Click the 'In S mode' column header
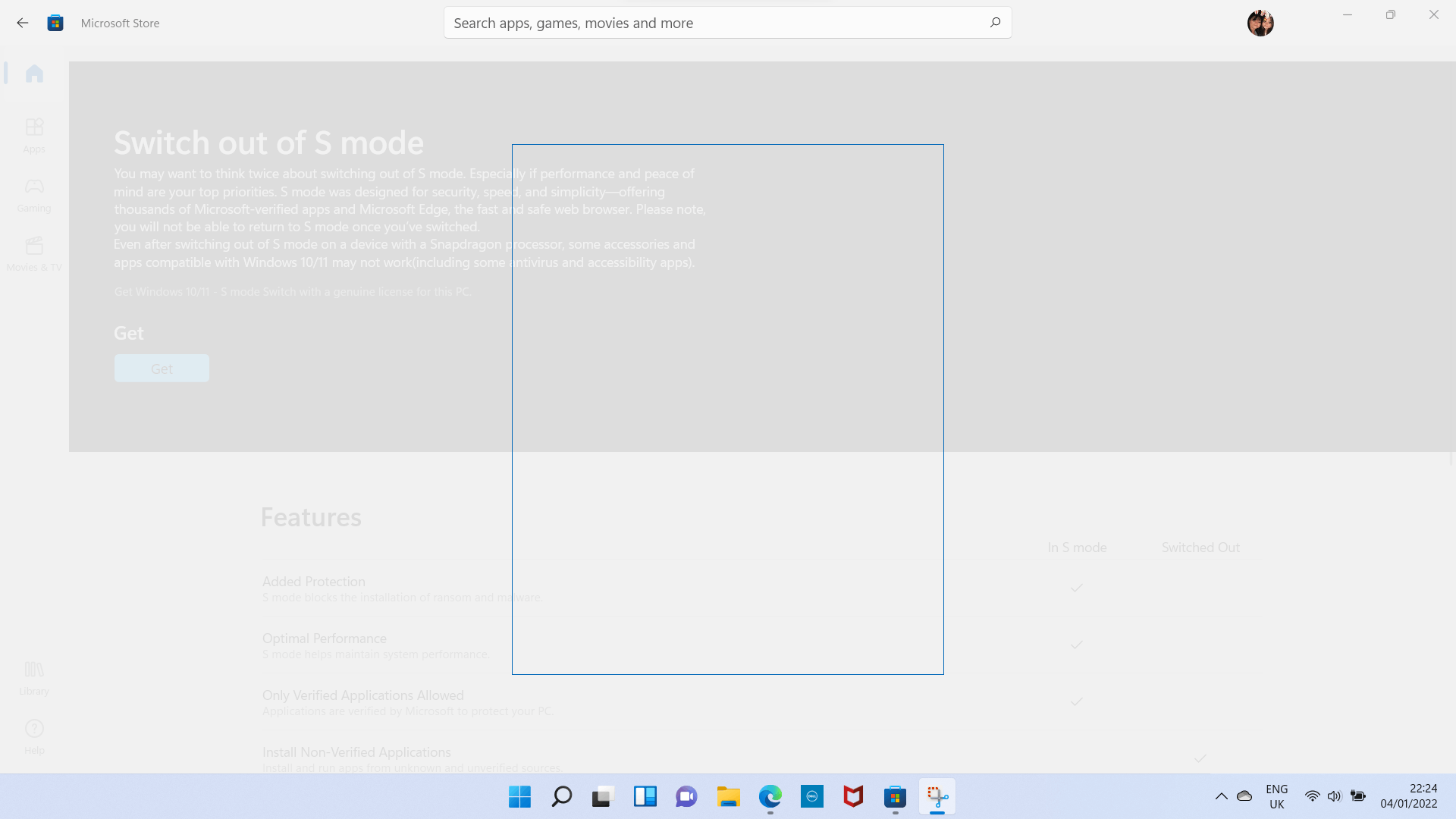 pos(1077,548)
